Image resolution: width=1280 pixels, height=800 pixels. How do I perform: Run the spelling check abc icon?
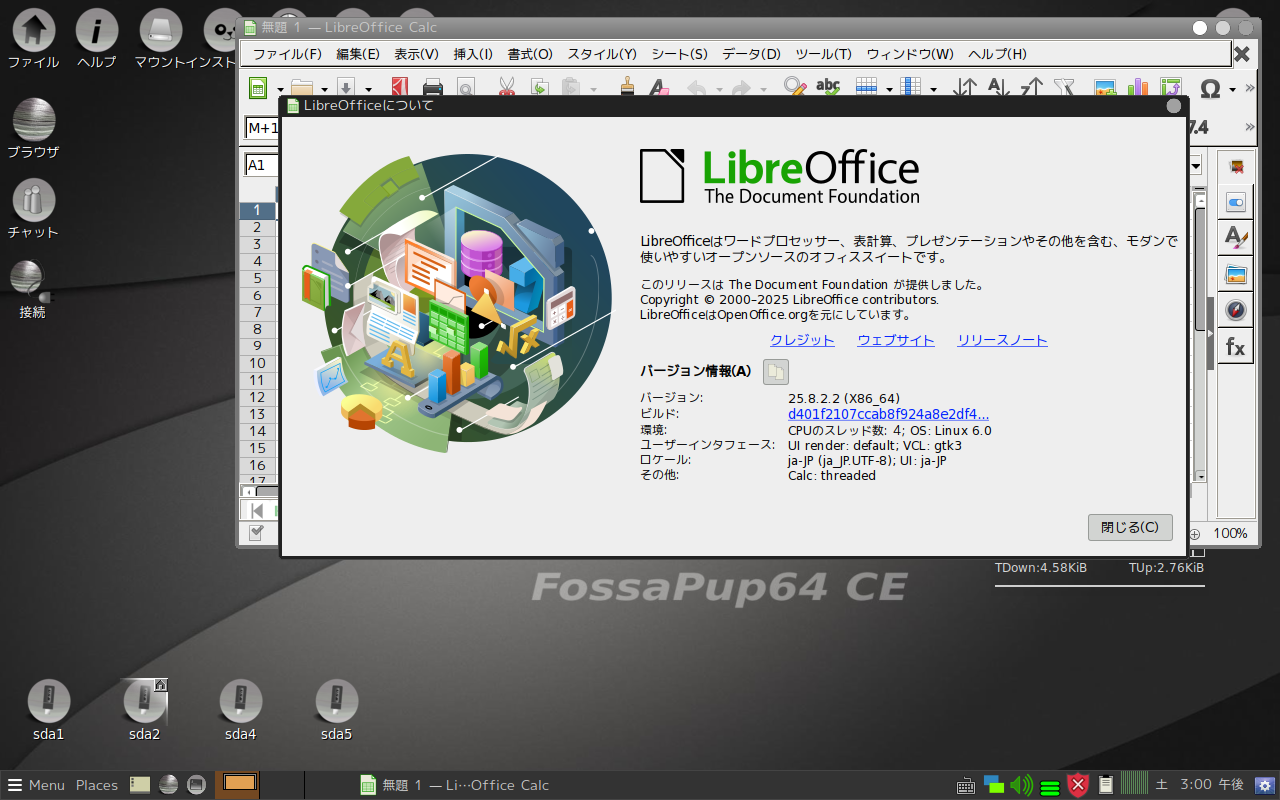(x=828, y=88)
